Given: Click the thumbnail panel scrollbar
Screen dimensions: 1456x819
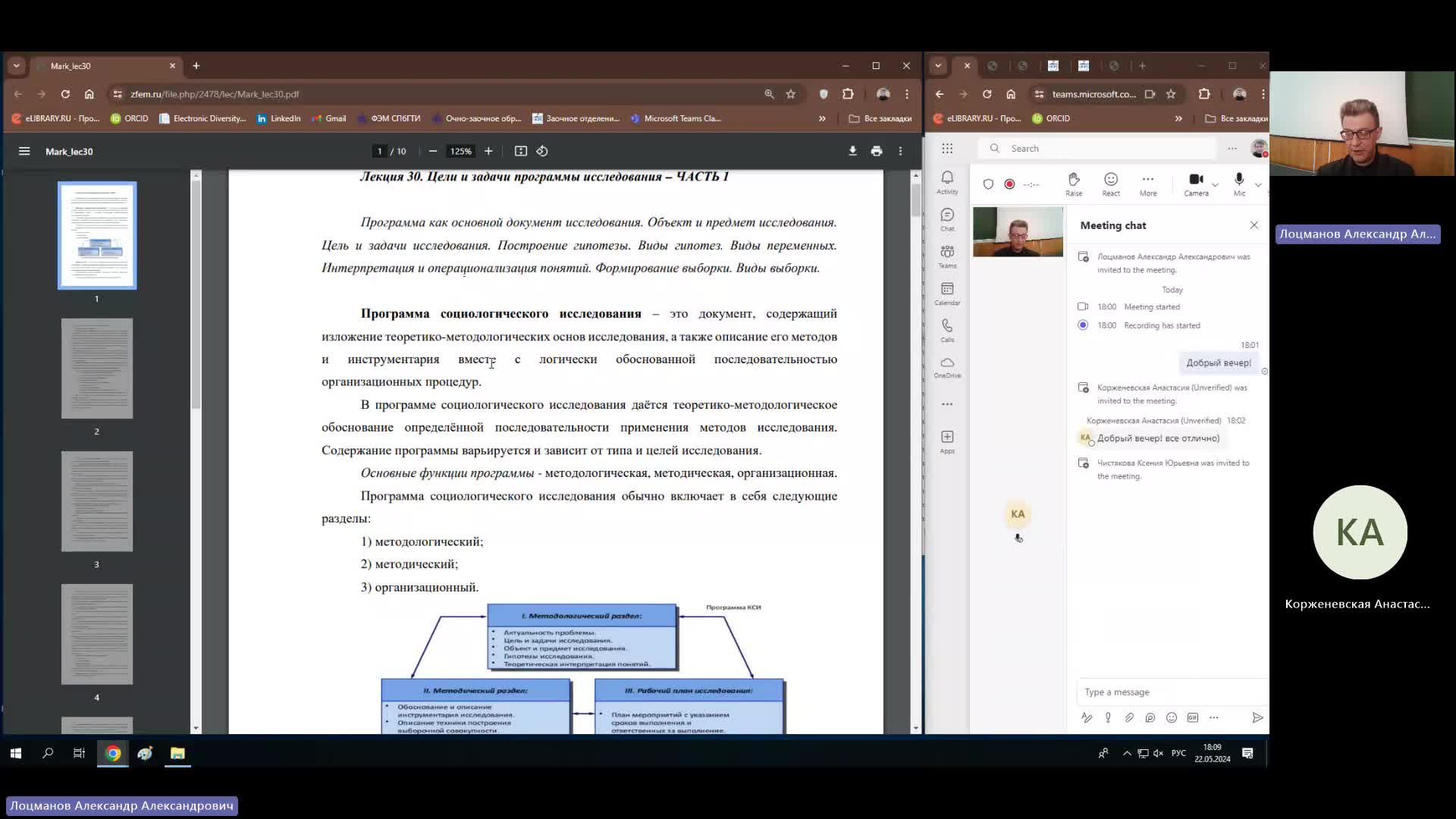Looking at the screenshot, I should pyautogui.click(x=196, y=296).
